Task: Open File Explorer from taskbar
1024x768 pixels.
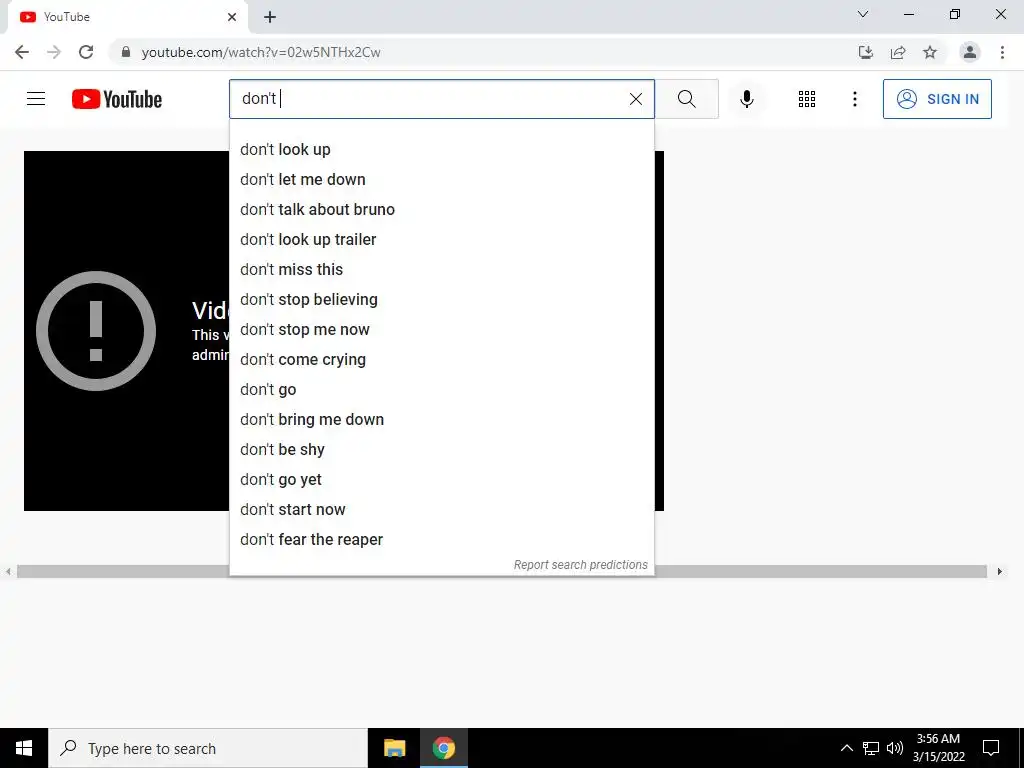Action: point(394,748)
